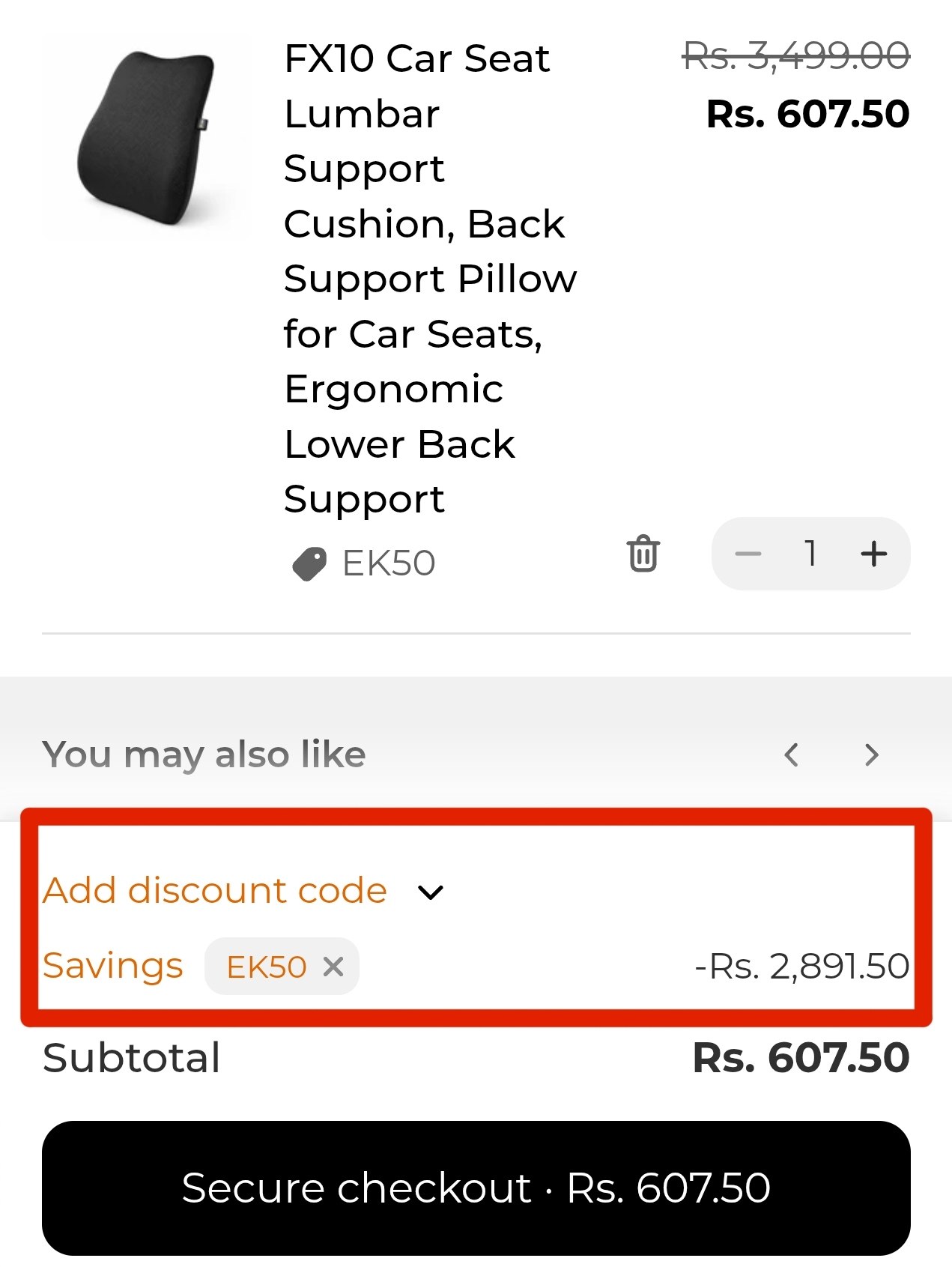952x1267 pixels.
Task: Click the "You may also like" heading
Action: [204, 754]
